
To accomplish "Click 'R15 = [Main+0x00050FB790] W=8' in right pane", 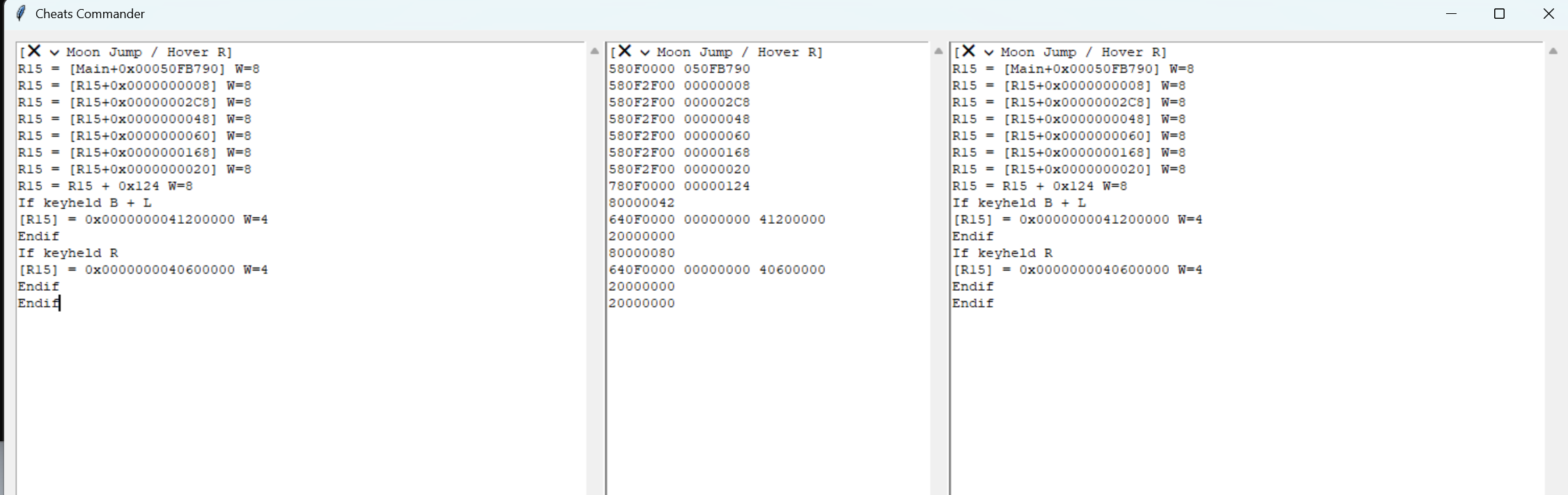I will (x=1073, y=69).
